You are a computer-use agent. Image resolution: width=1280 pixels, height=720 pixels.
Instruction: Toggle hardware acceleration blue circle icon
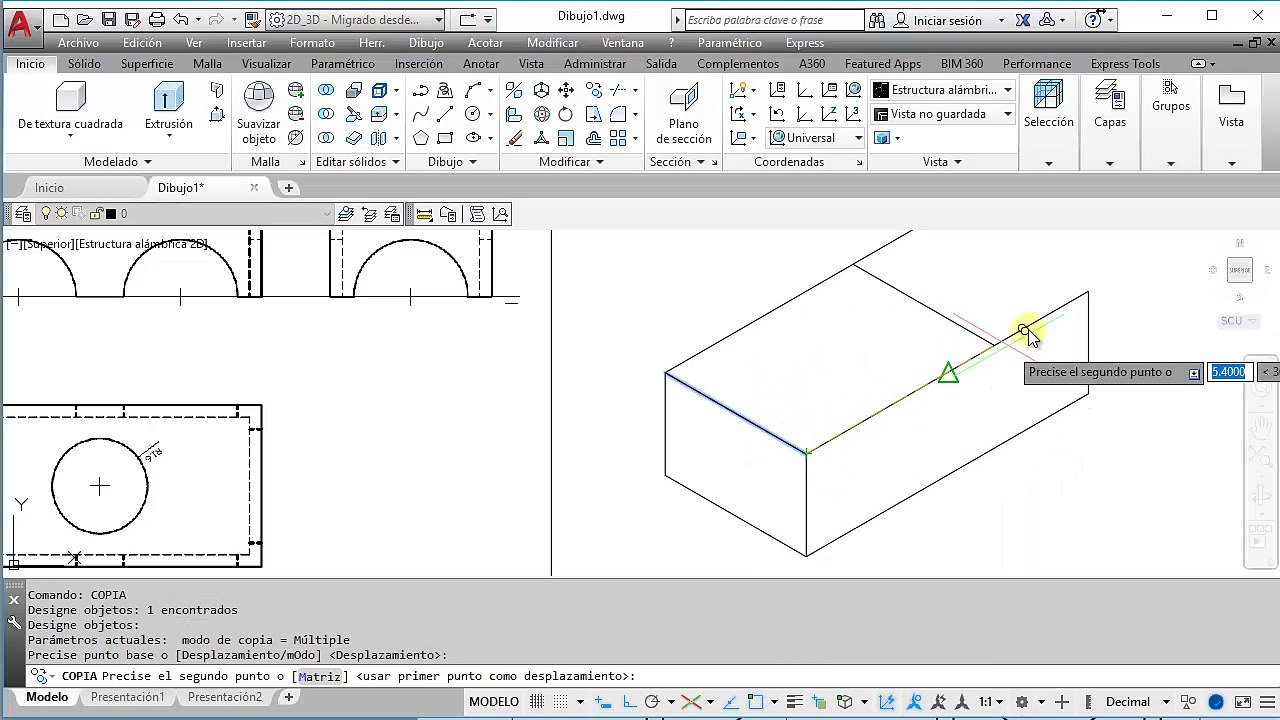[x=1216, y=702]
